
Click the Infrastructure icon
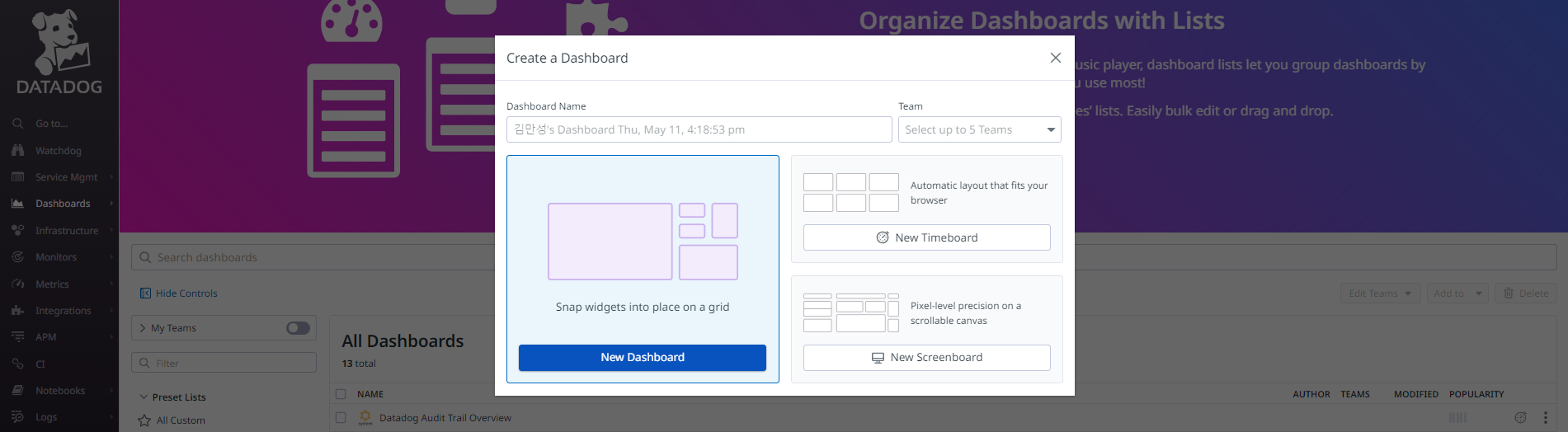point(17,231)
